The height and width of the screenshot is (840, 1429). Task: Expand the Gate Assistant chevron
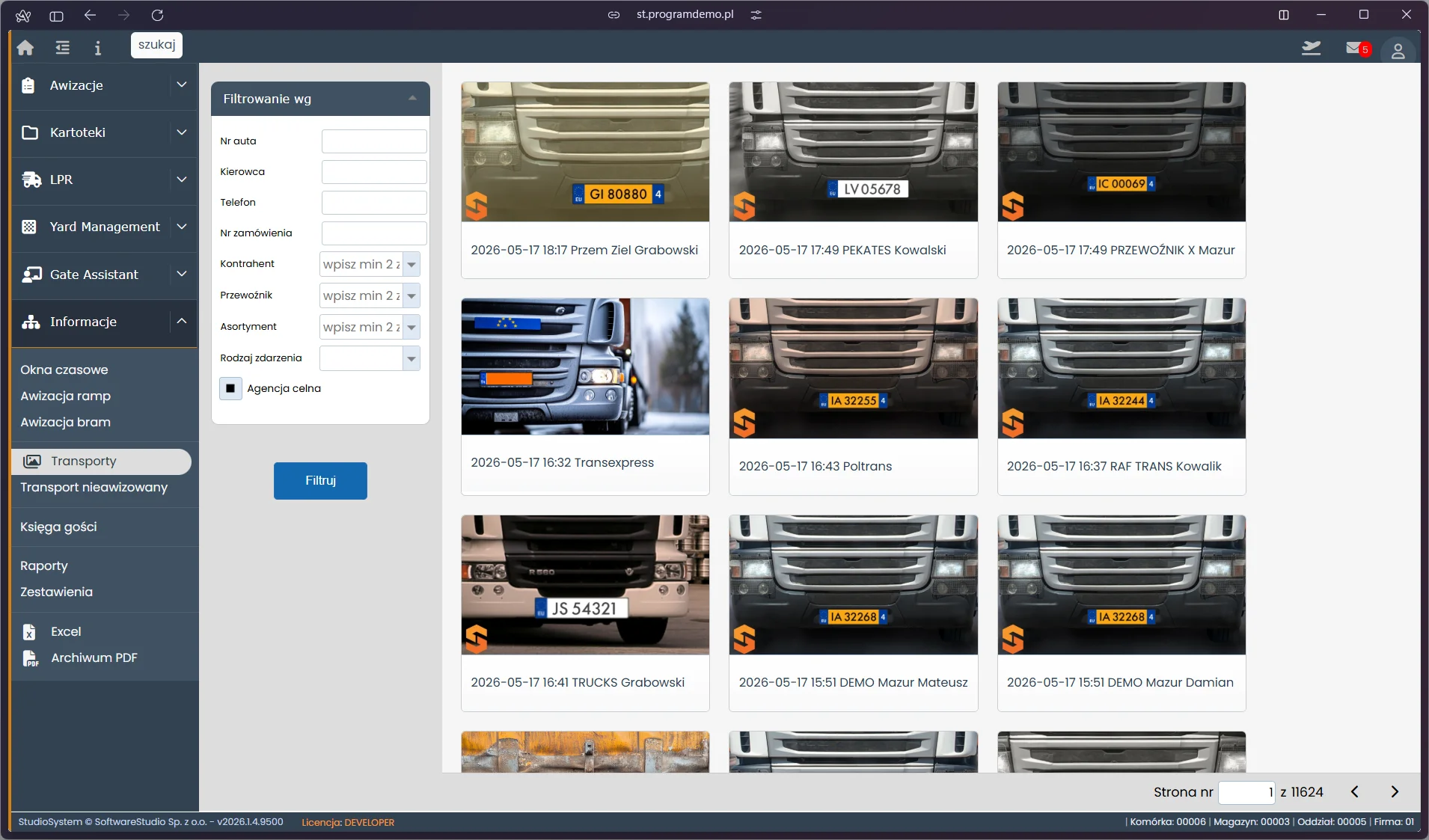click(182, 274)
